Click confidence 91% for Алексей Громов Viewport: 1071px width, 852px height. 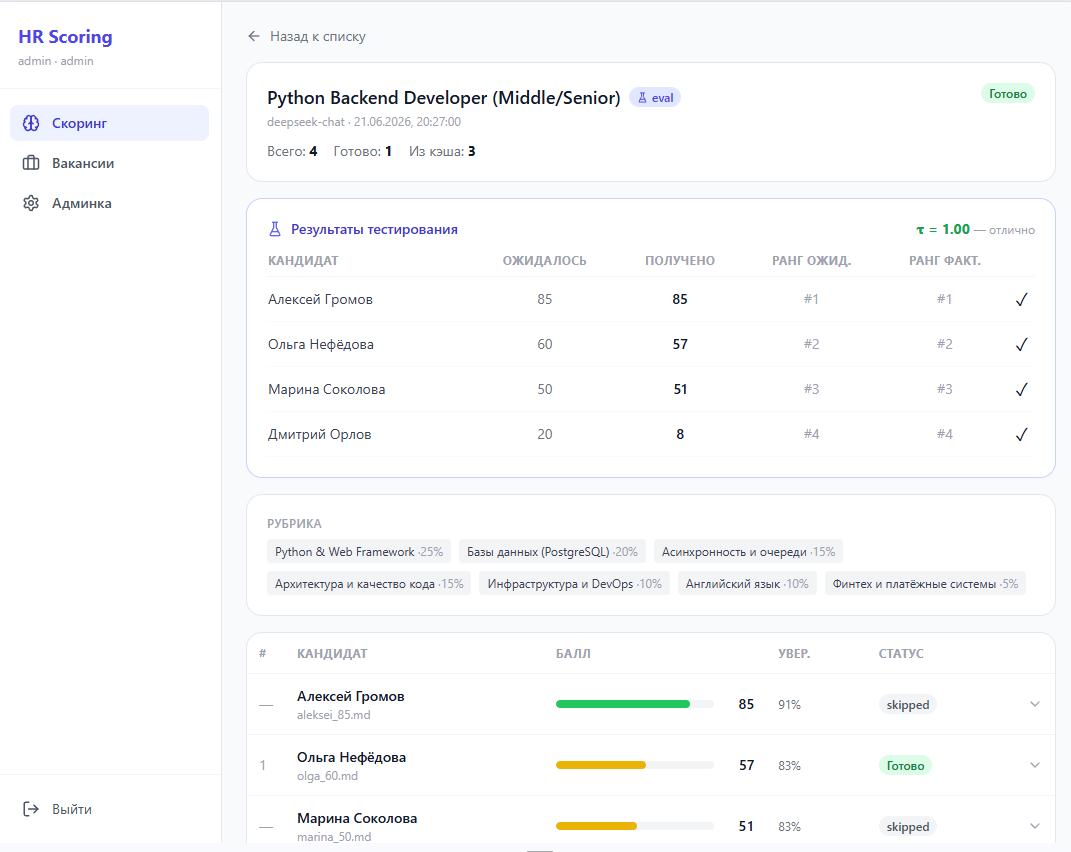(x=789, y=704)
